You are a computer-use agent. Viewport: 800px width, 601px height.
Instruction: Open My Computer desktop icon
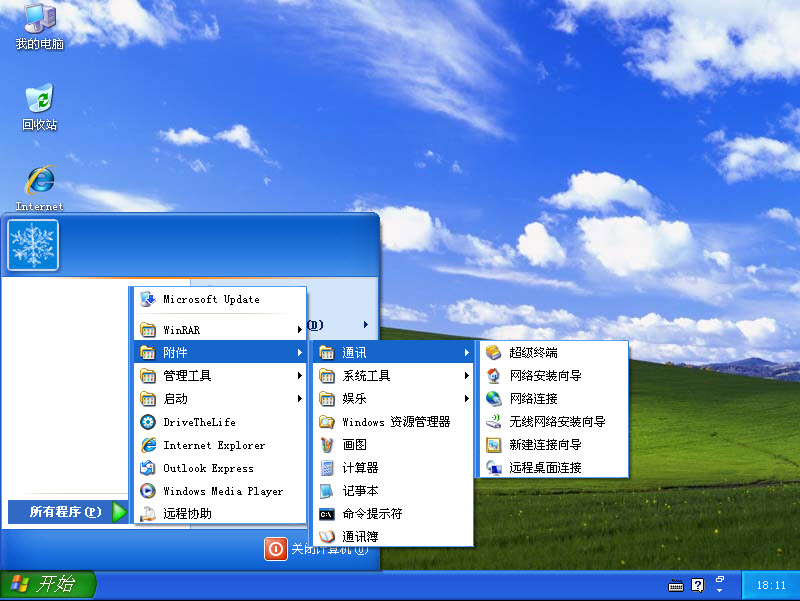pyautogui.click(x=39, y=26)
